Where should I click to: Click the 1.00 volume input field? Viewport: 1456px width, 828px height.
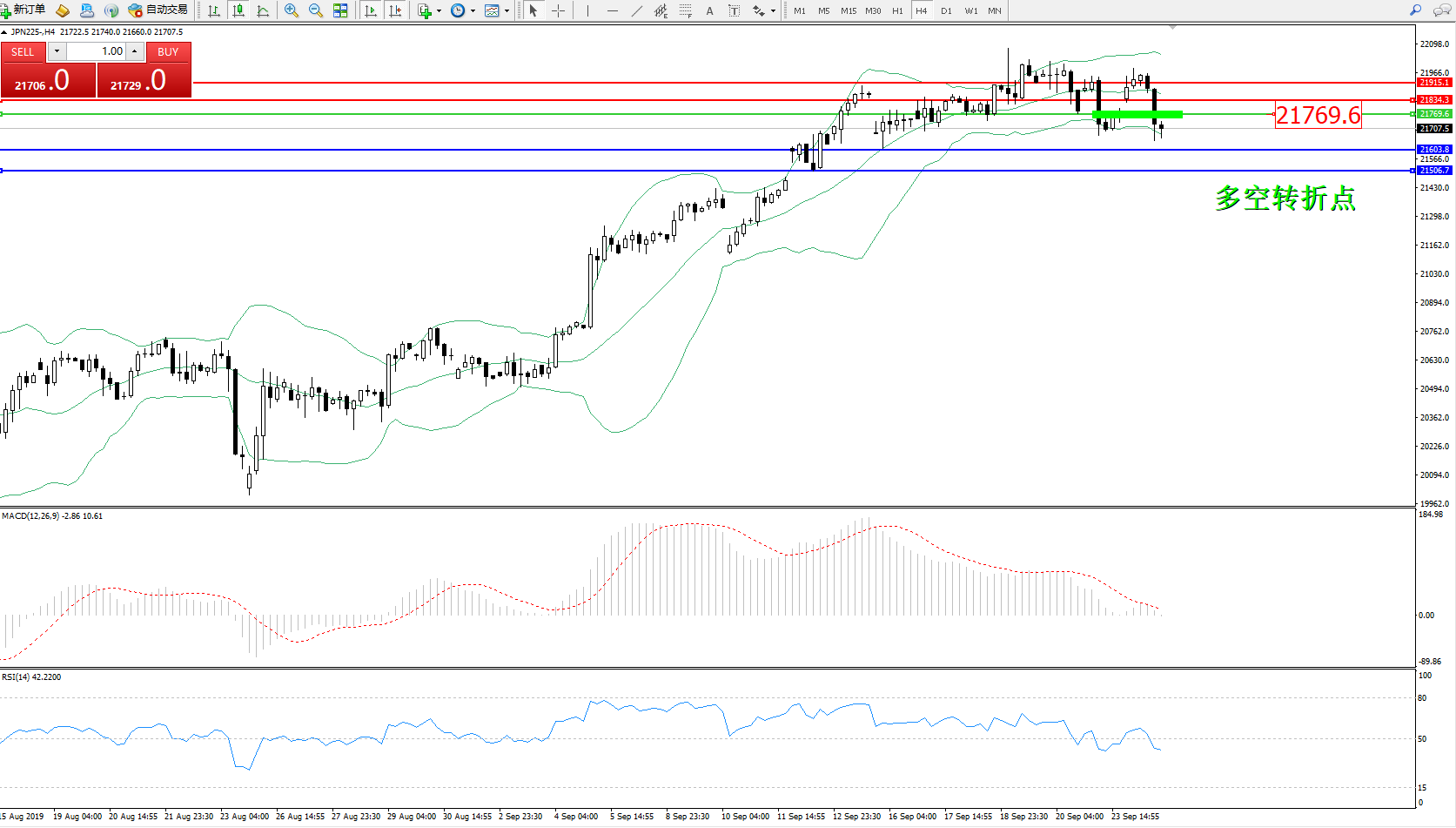[96, 51]
